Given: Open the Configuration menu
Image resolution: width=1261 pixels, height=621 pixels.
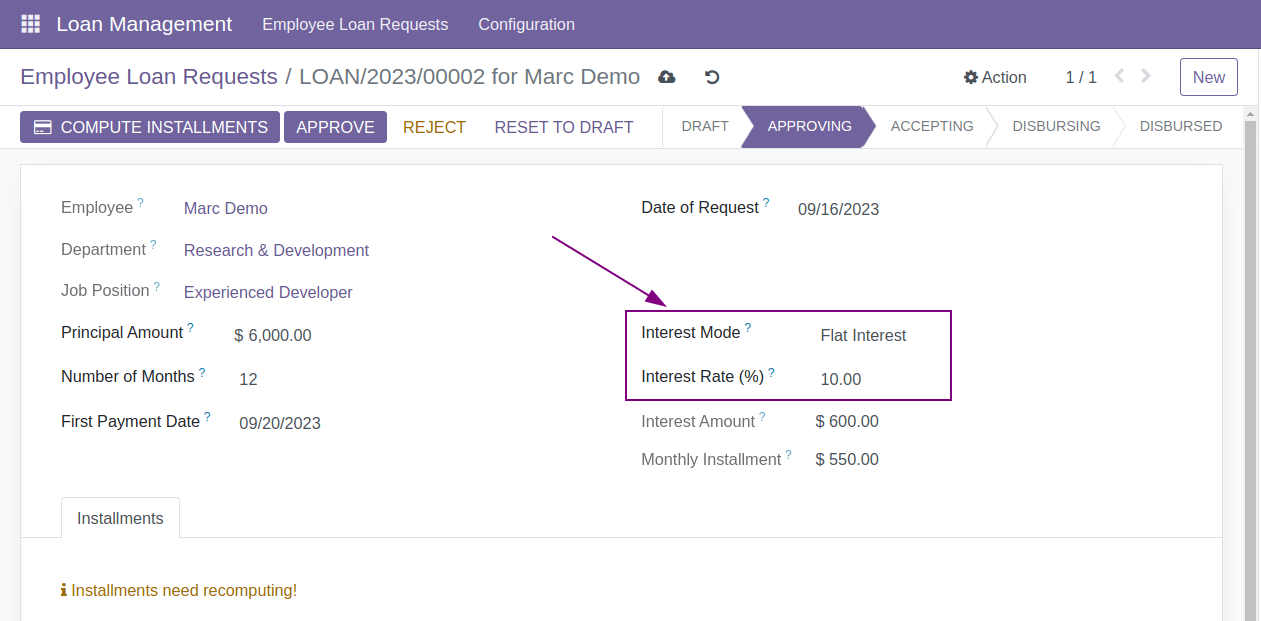Looking at the screenshot, I should [x=526, y=24].
